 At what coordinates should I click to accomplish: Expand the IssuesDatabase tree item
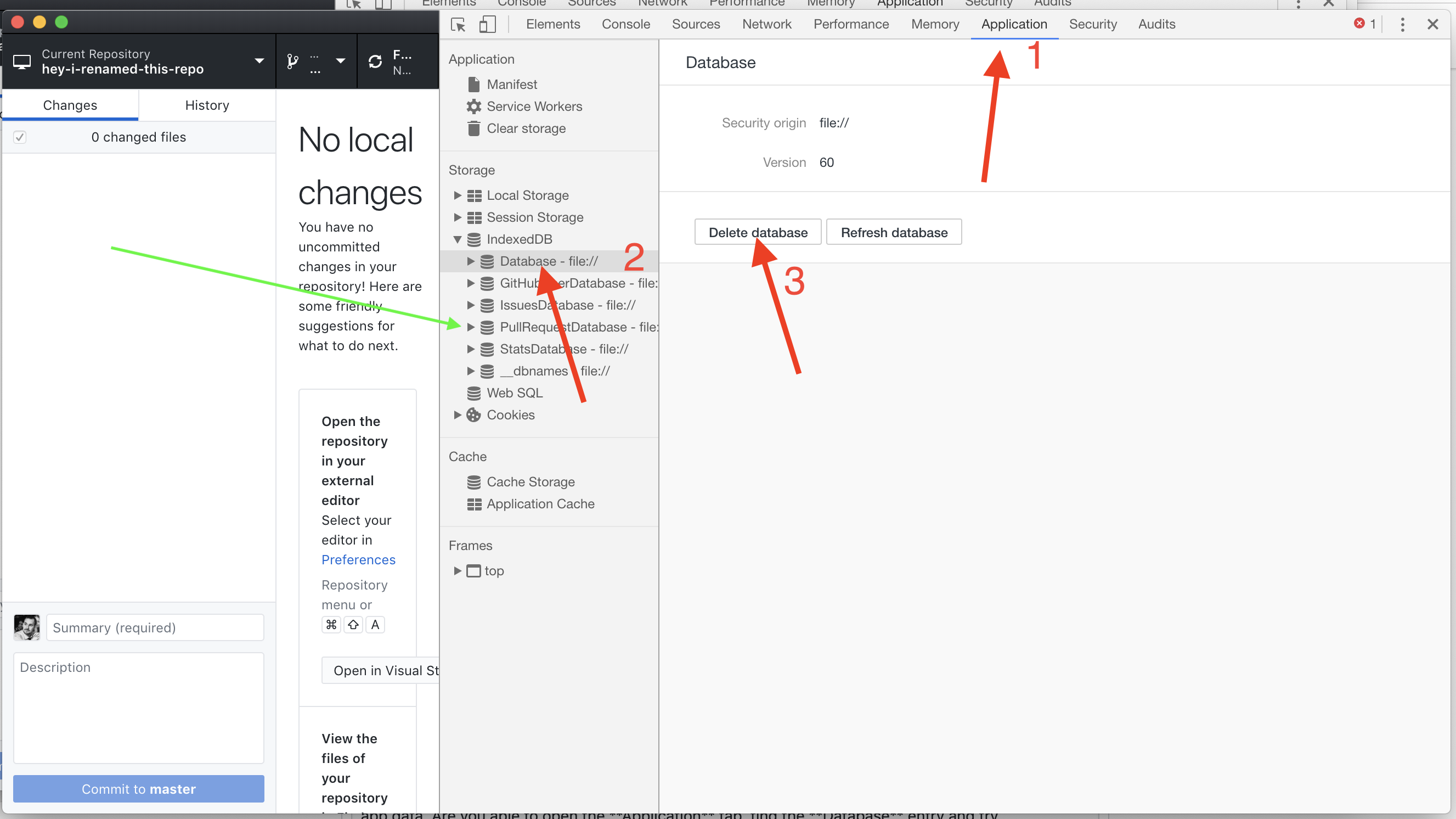click(472, 305)
